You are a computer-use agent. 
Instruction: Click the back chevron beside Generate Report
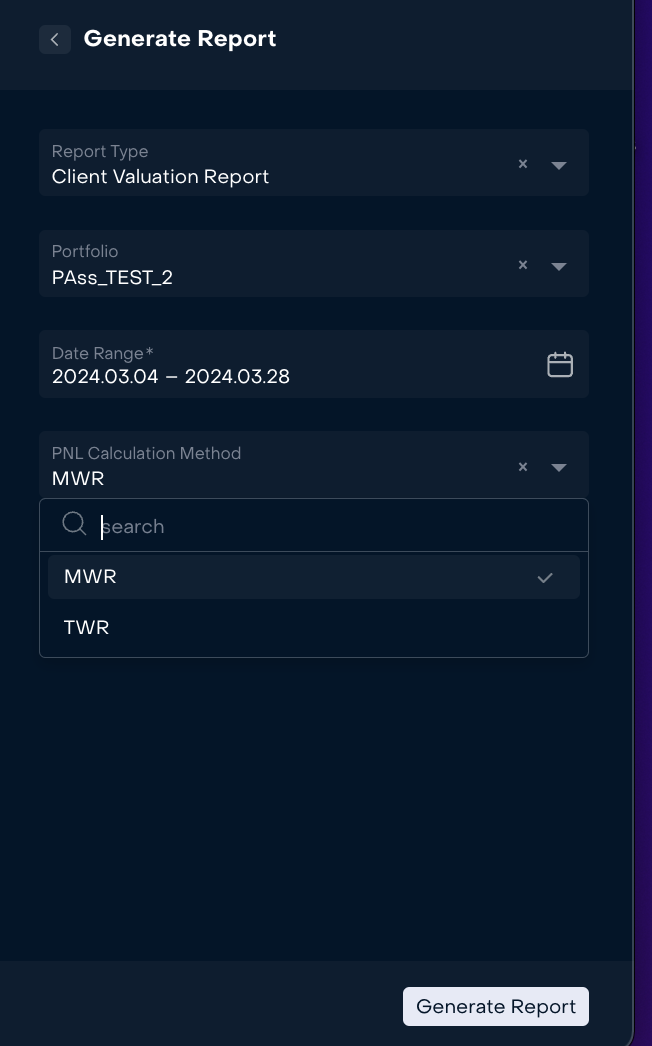(55, 39)
